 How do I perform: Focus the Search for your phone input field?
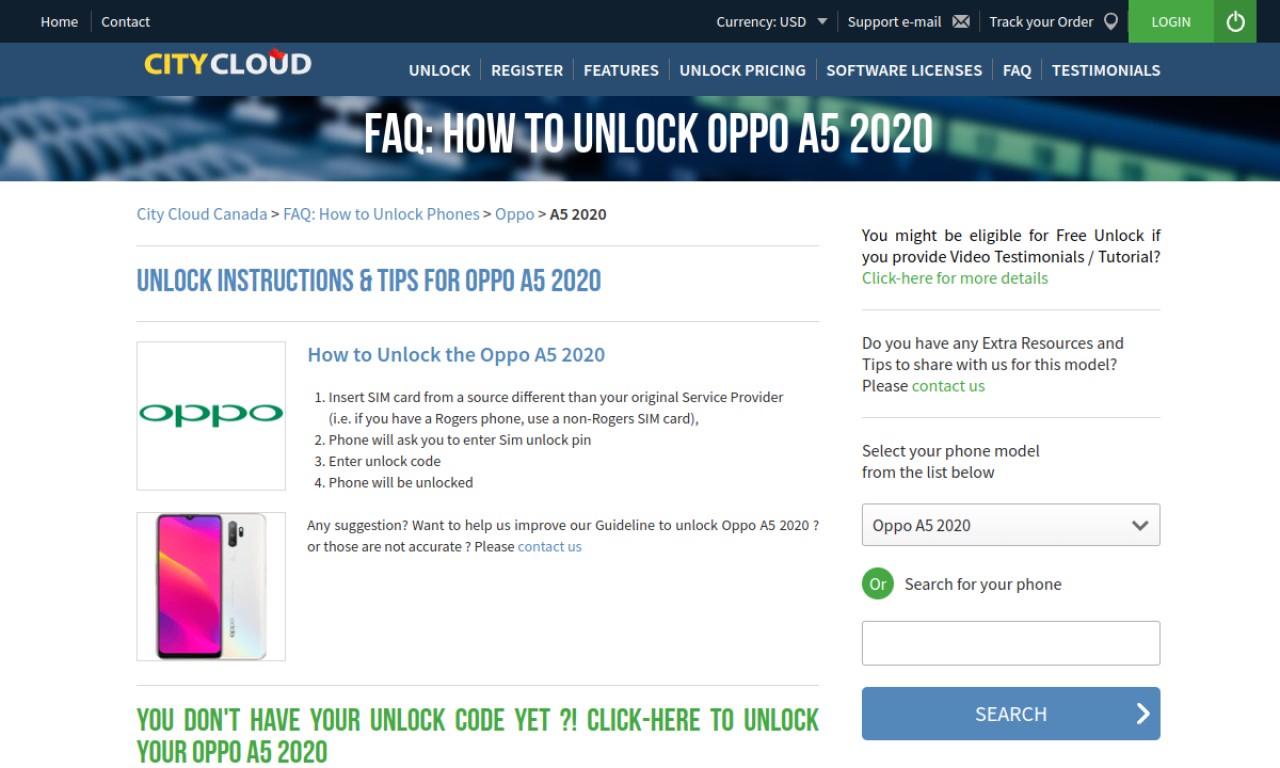click(1011, 643)
